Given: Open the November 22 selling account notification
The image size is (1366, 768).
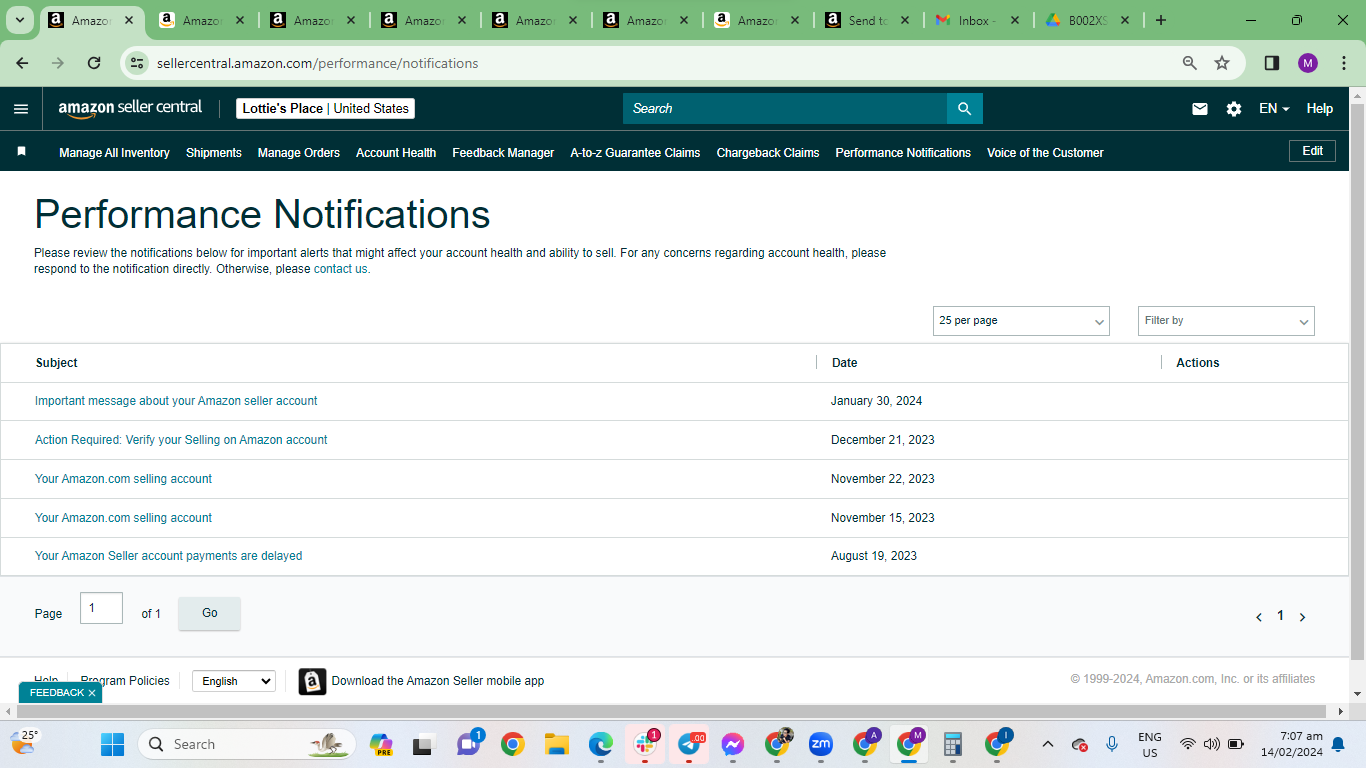Looking at the screenshot, I should click(123, 479).
